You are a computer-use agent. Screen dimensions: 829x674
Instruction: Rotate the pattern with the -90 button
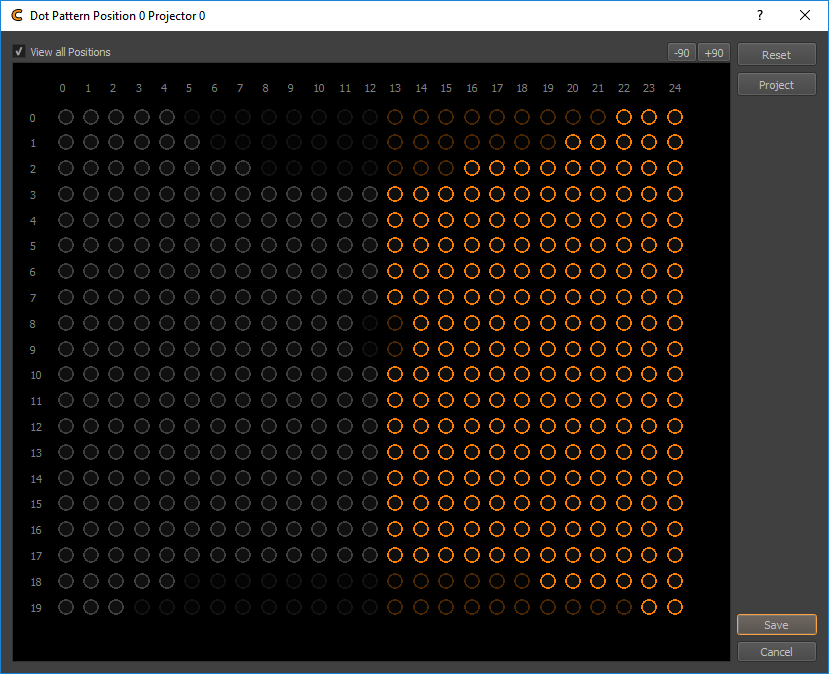point(681,53)
